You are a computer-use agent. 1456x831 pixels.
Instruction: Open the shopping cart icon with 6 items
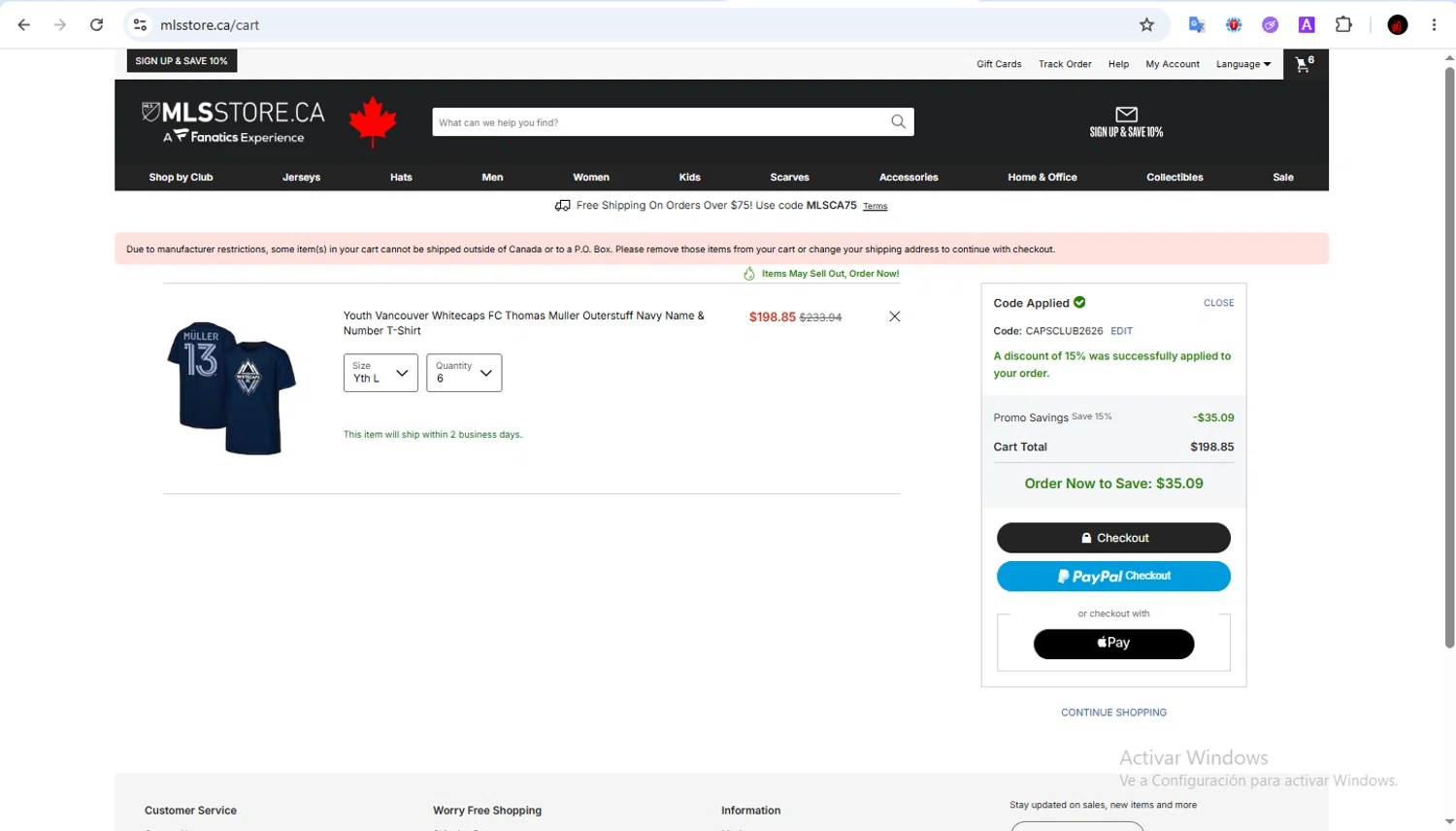pyautogui.click(x=1305, y=64)
